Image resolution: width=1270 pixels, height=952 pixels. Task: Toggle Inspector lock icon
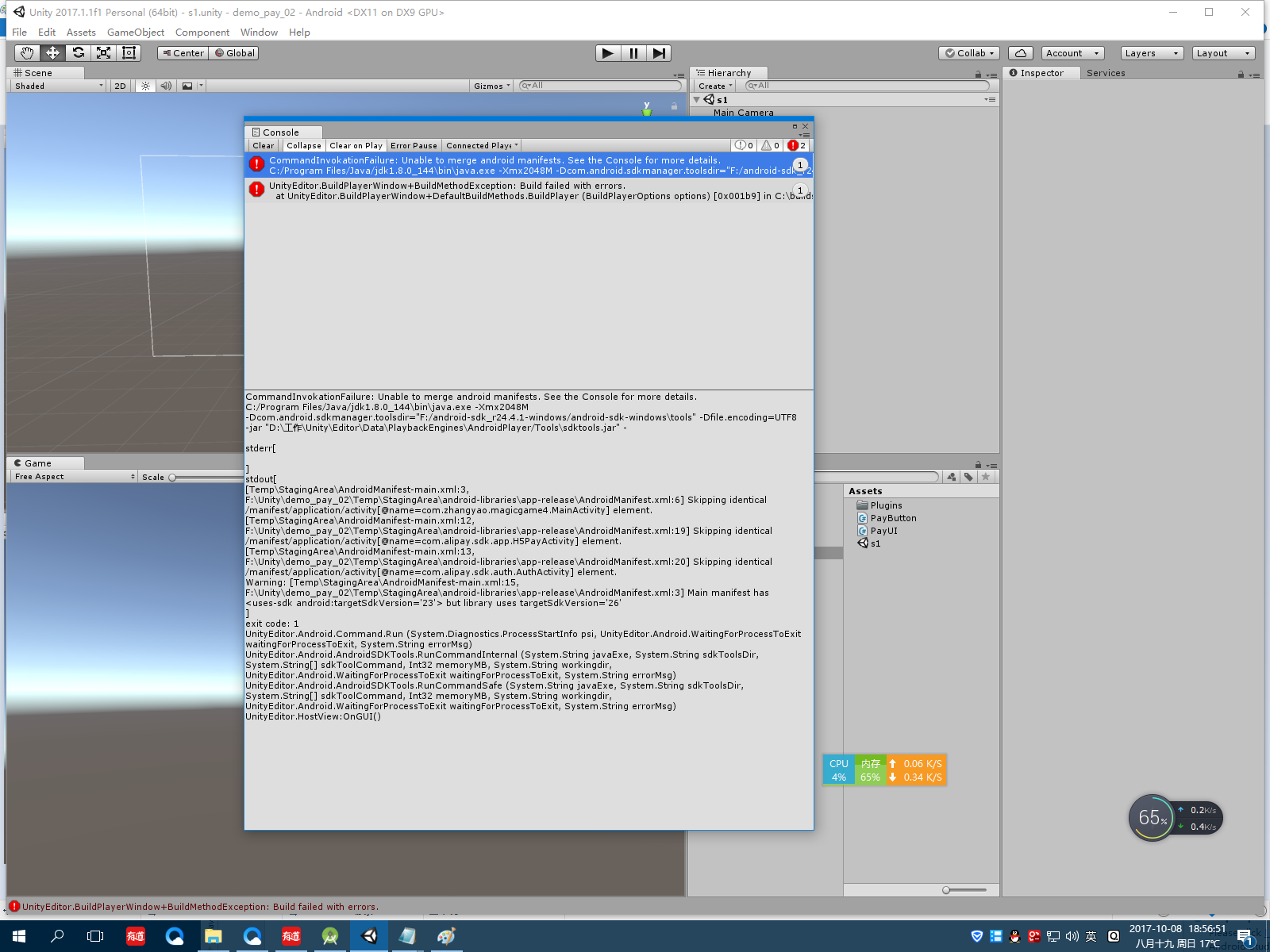[1241, 75]
